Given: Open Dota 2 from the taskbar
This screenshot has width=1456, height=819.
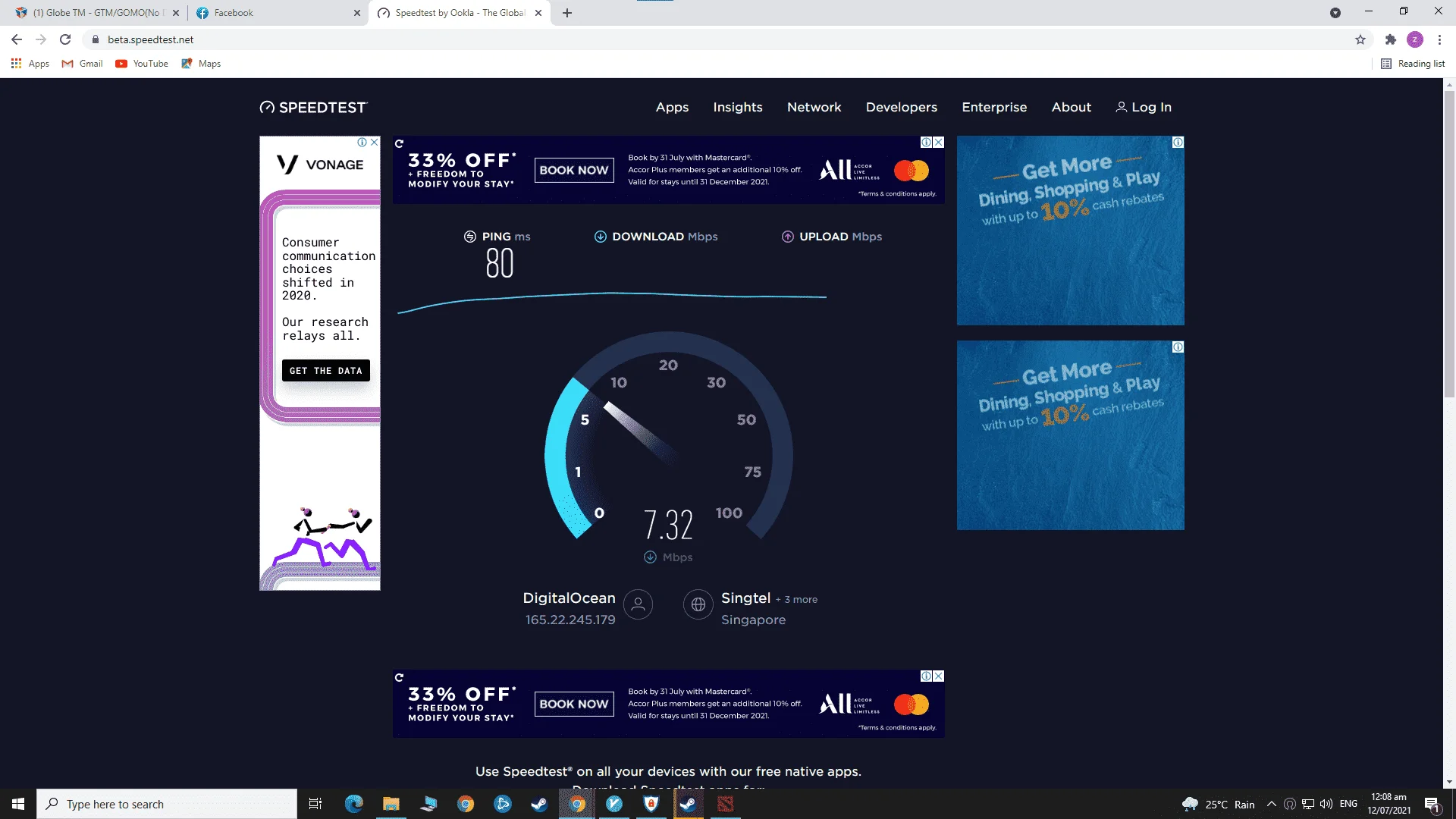Looking at the screenshot, I should point(726,804).
